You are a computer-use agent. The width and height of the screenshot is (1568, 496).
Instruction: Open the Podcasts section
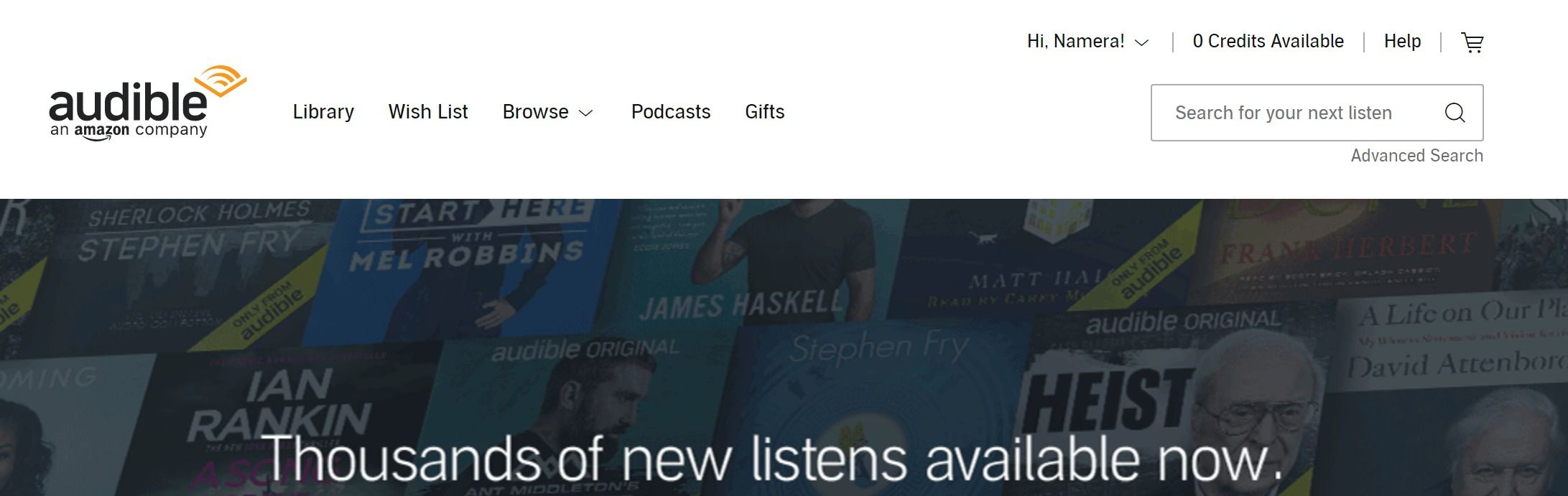[x=671, y=112]
